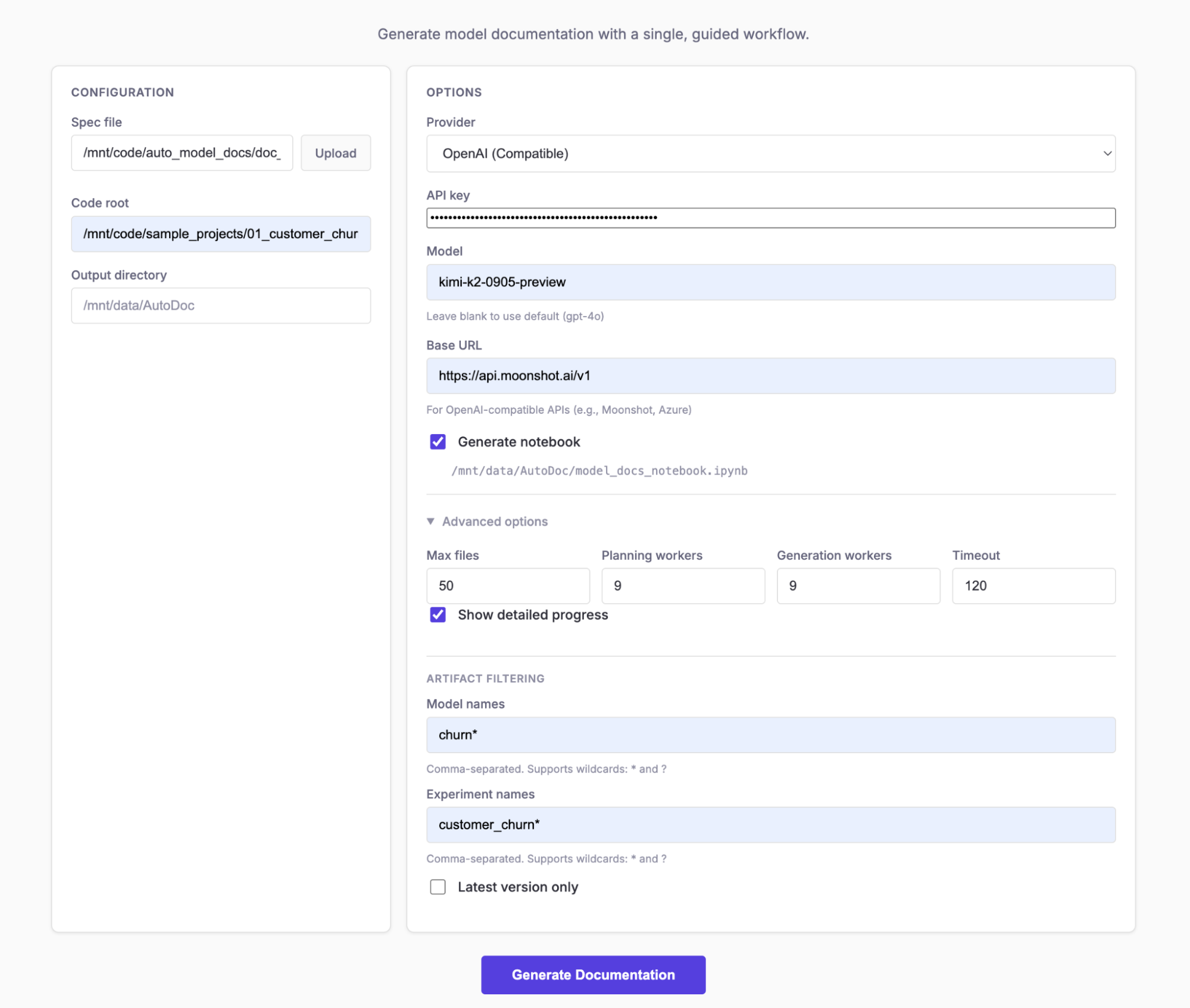Enable Latest version only
1190x1008 pixels.
pyautogui.click(x=438, y=887)
